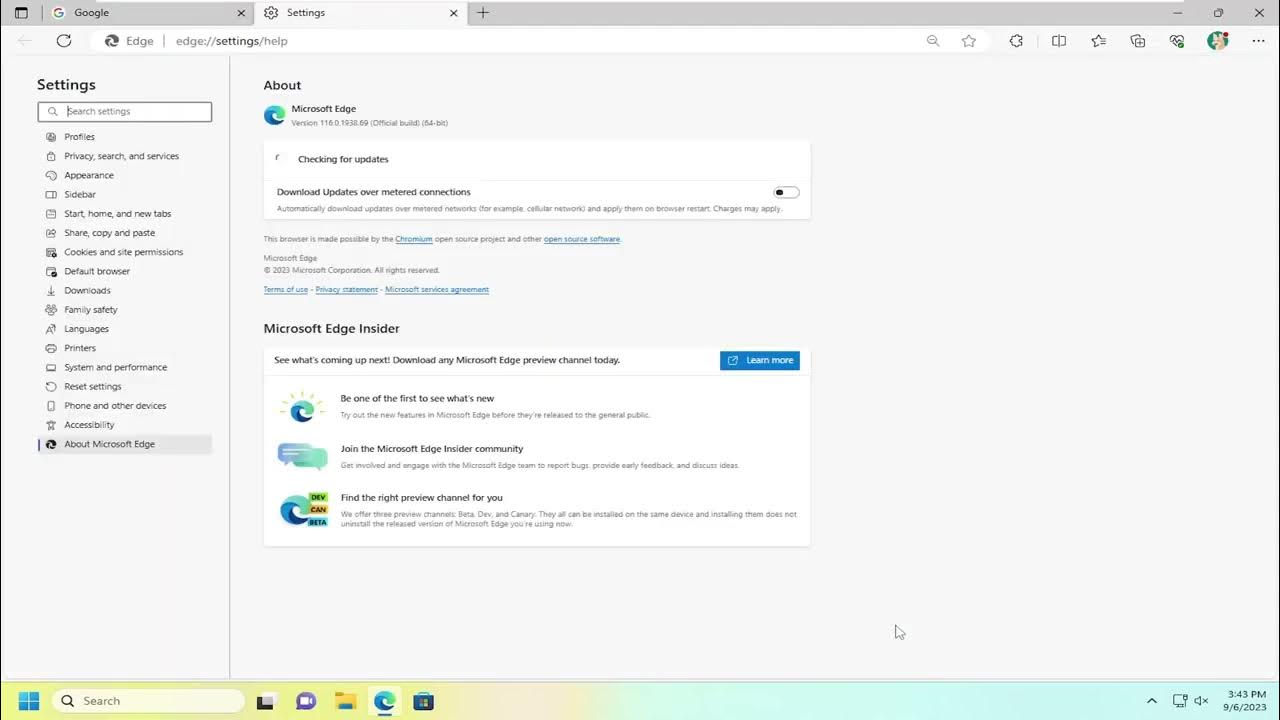
Task: Click the browser refresh icon
Action: coord(64,41)
